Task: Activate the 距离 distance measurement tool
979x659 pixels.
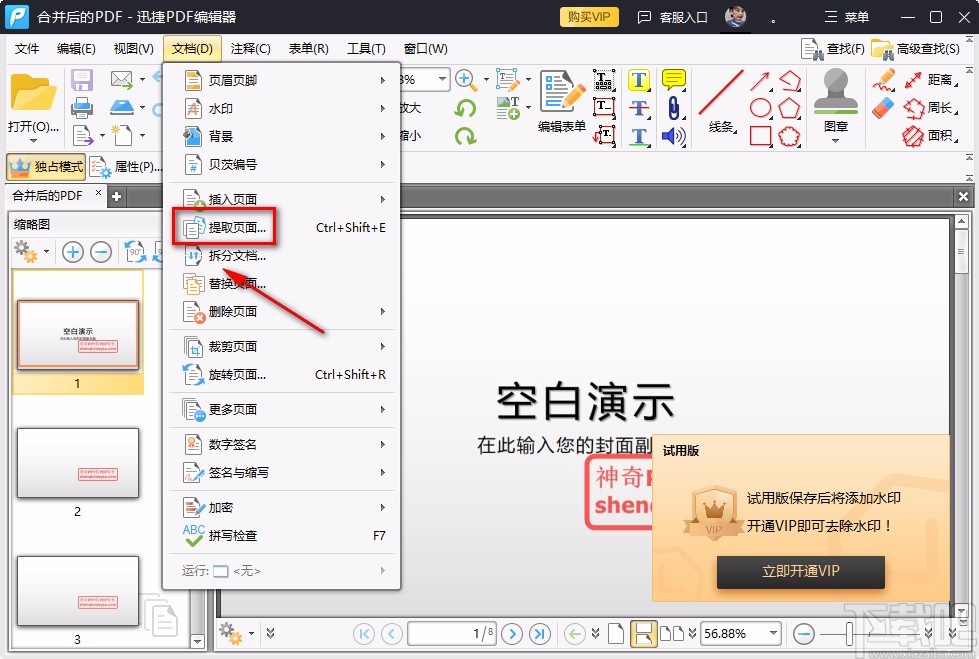Action: pyautogui.click(x=940, y=81)
